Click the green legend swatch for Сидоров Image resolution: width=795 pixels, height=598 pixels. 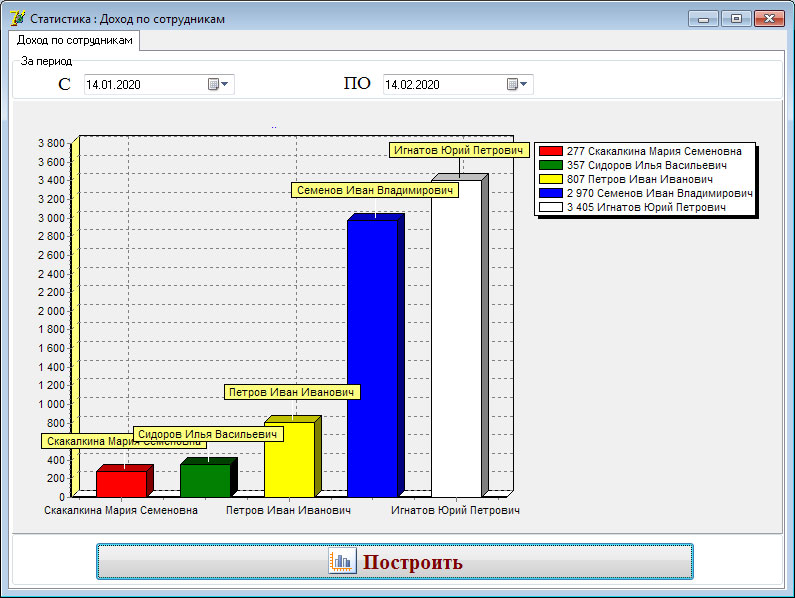click(551, 165)
